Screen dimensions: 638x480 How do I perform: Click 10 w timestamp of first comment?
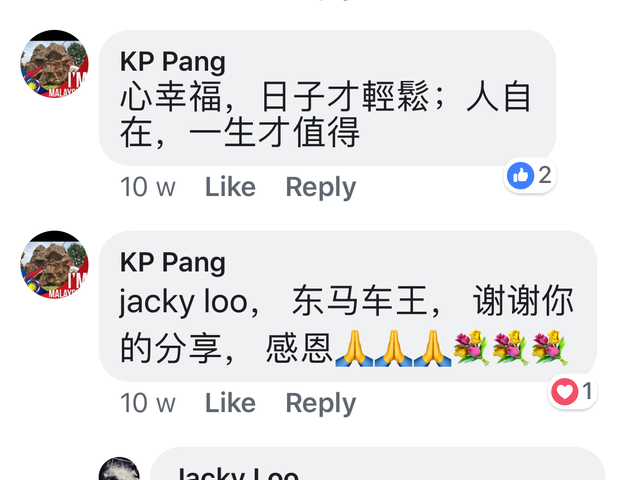point(148,187)
